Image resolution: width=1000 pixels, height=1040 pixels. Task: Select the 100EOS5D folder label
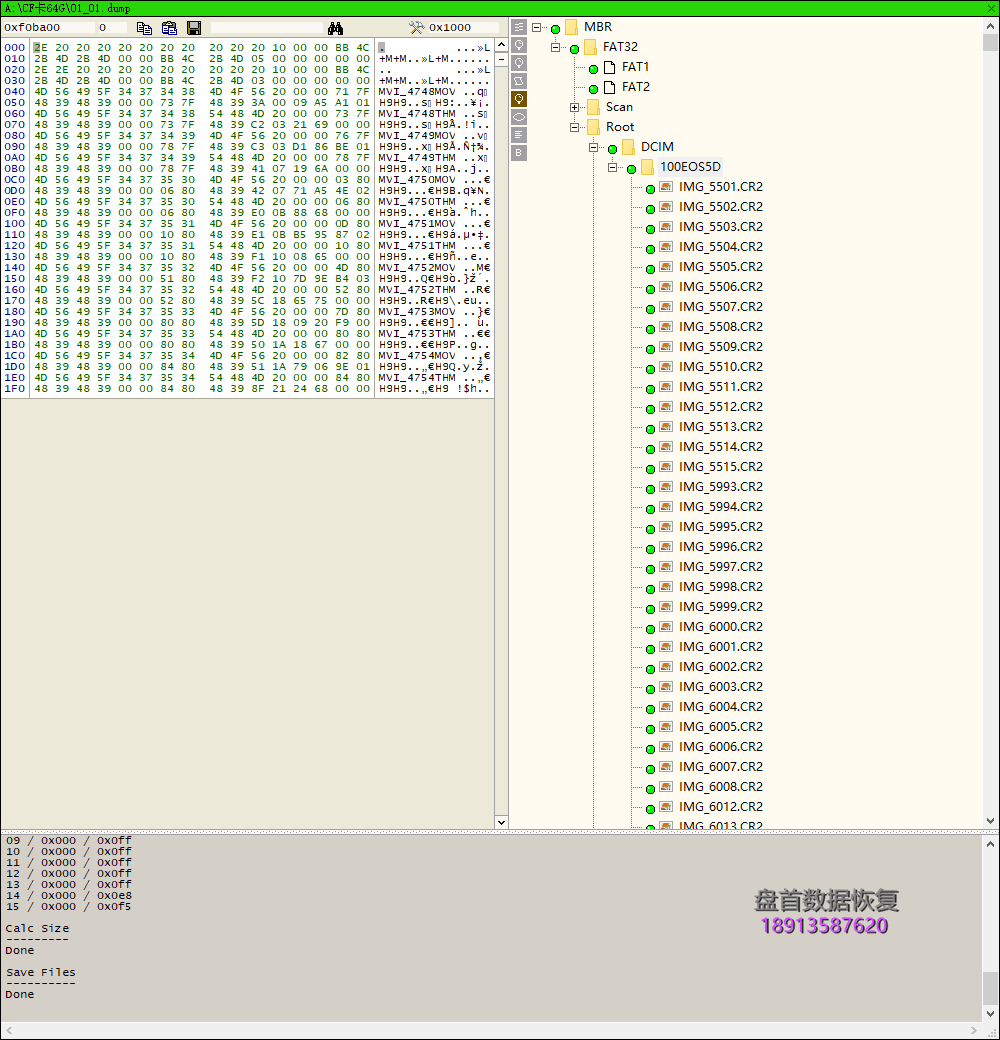pyautogui.click(x=690, y=166)
